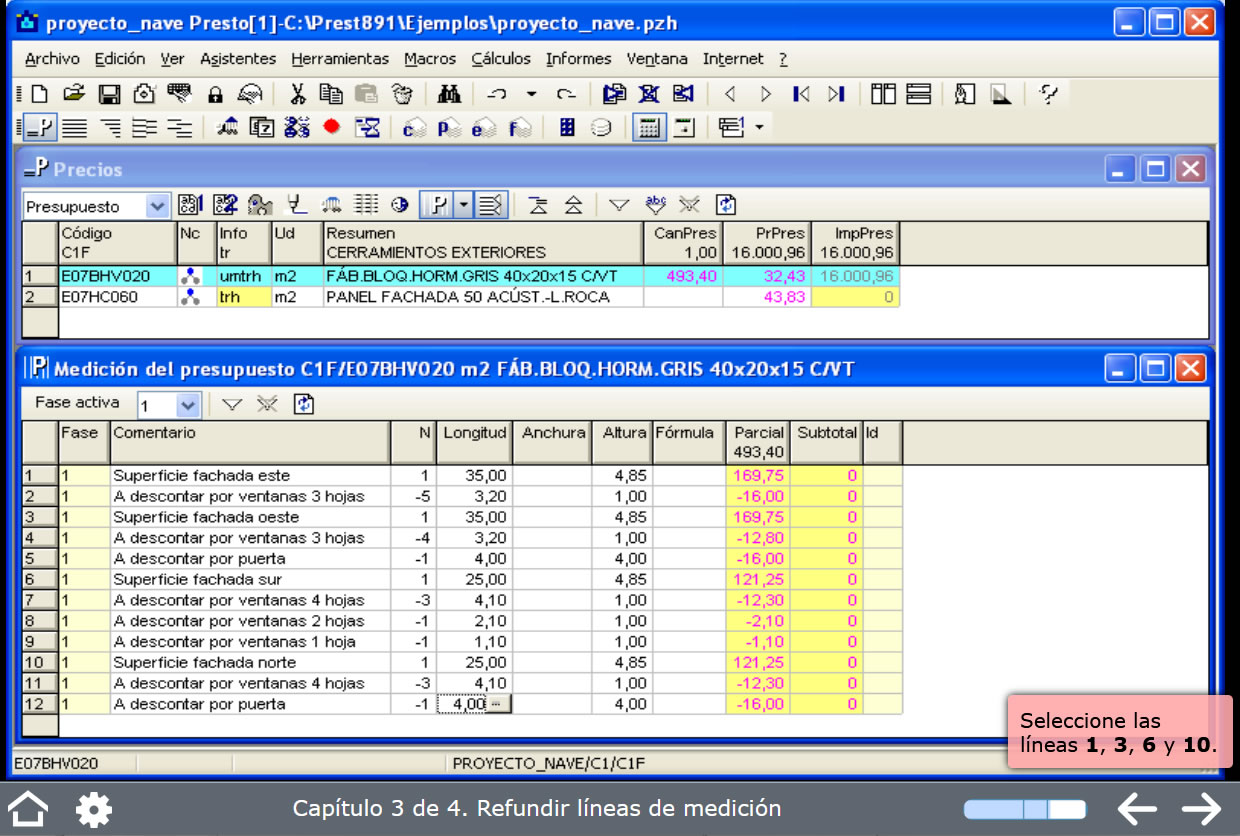This screenshot has height=836, width=1240.
Task: Open the Herramientas menu
Action: [340, 59]
